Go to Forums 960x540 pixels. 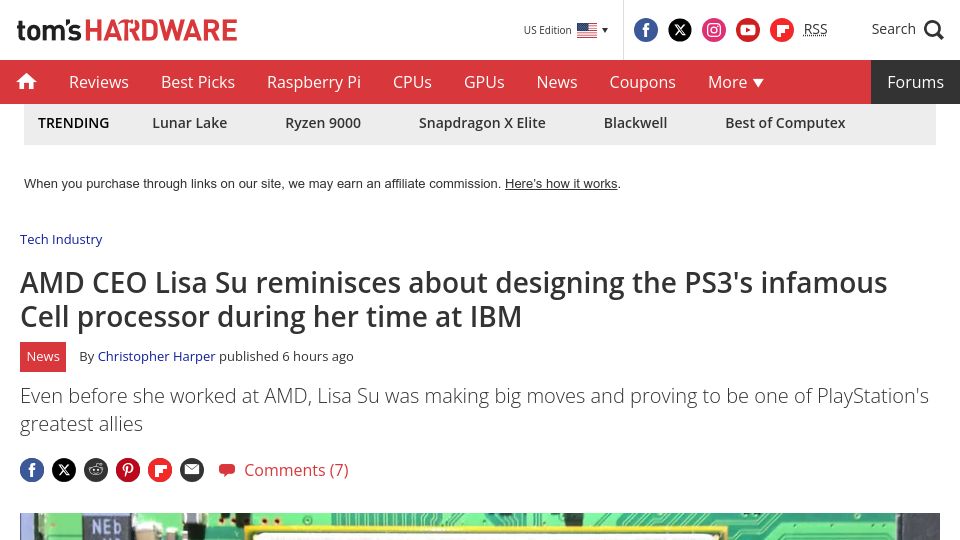915,82
